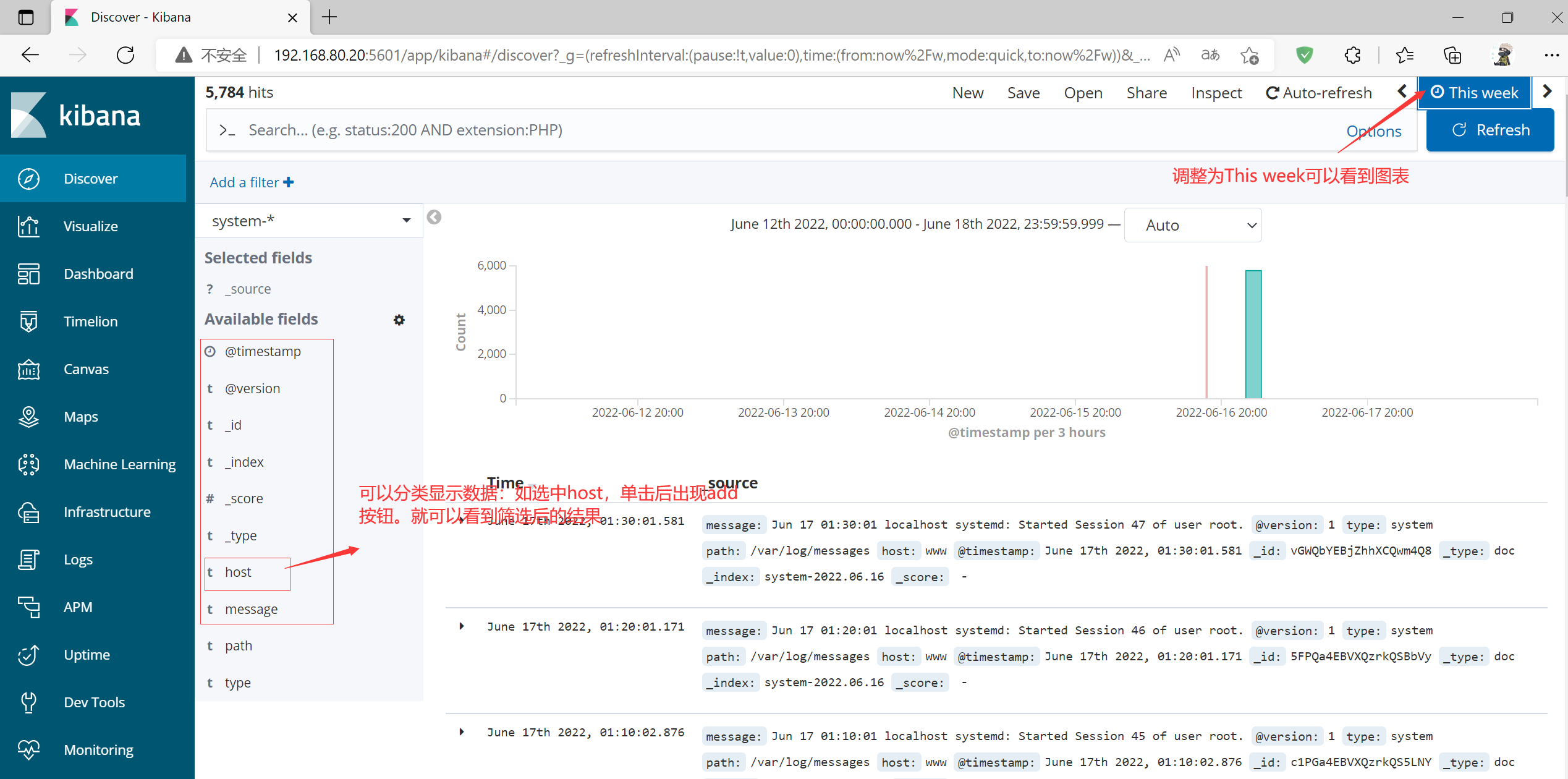Click New in the top menu
1568x779 pixels.
click(x=967, y=93)
